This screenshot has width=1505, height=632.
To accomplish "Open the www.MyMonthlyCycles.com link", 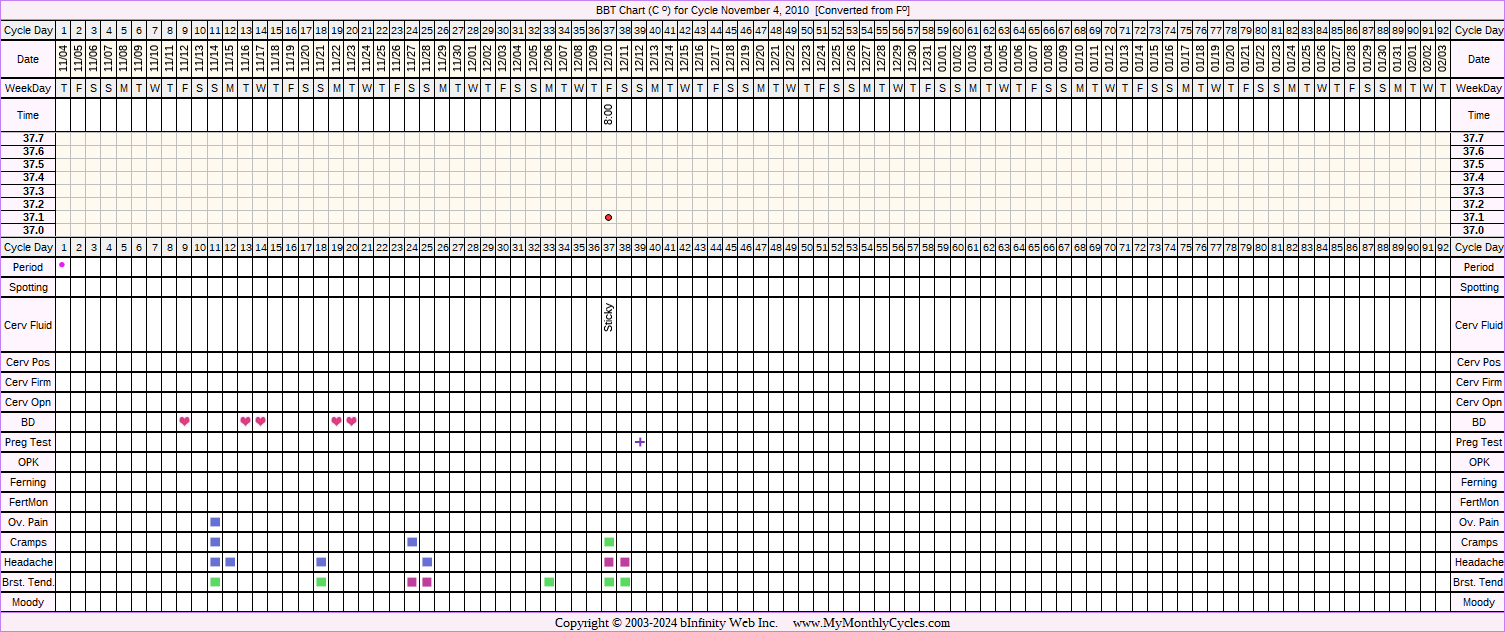I will [x=871, y=623].
